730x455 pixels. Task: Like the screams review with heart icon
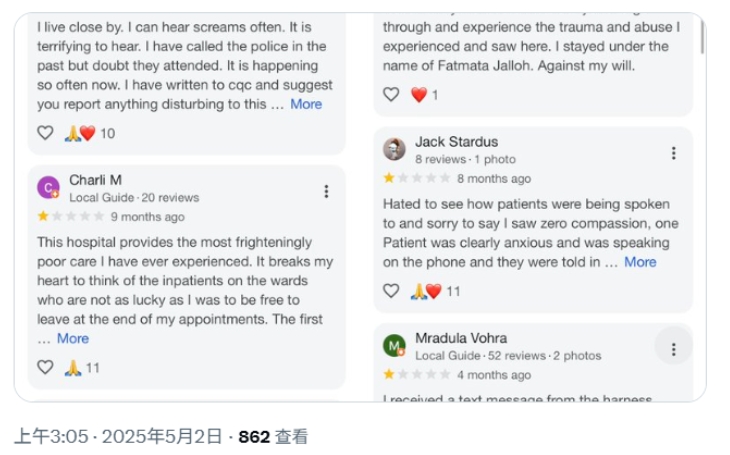[45, 133]
